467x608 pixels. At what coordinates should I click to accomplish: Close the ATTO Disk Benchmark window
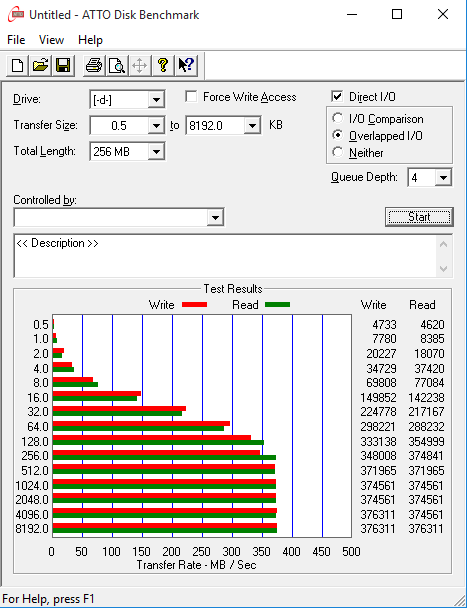[x=443, y=14]
